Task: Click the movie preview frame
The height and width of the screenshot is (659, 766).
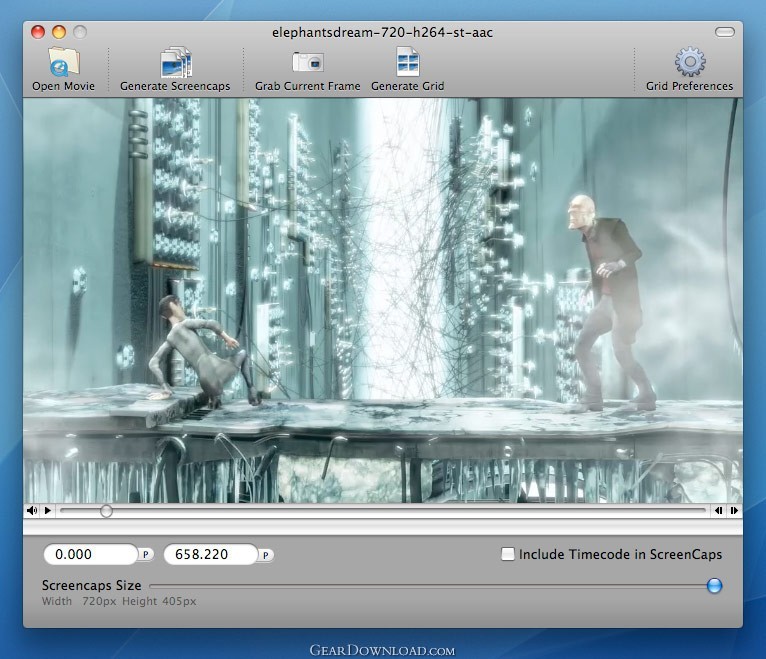Action: pos(383,300)
